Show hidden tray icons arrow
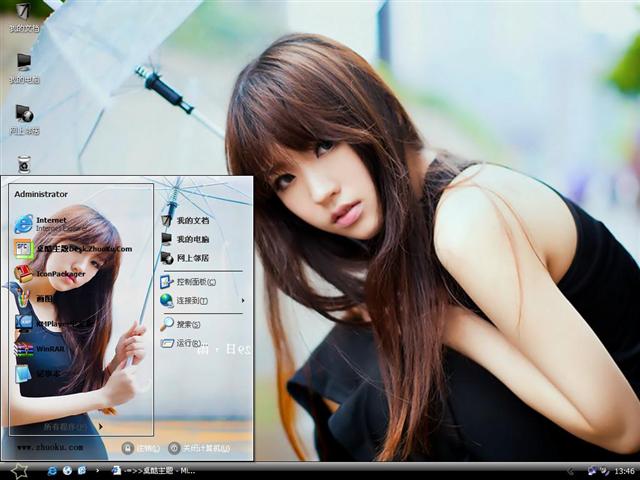 click(571, 471)
